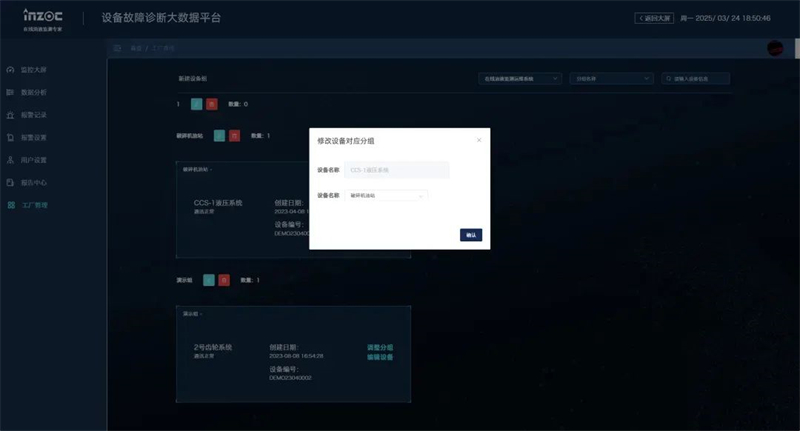Click the 返回大屏 button in header
Viewport: 800px width, 431px height.
tap(655, 18)
